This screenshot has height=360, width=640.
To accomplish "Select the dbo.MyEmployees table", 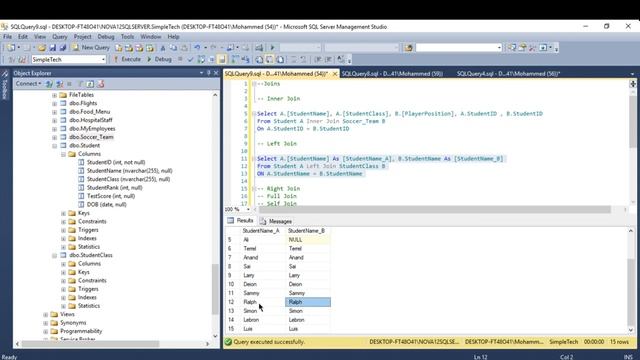I will click(92, 129).
